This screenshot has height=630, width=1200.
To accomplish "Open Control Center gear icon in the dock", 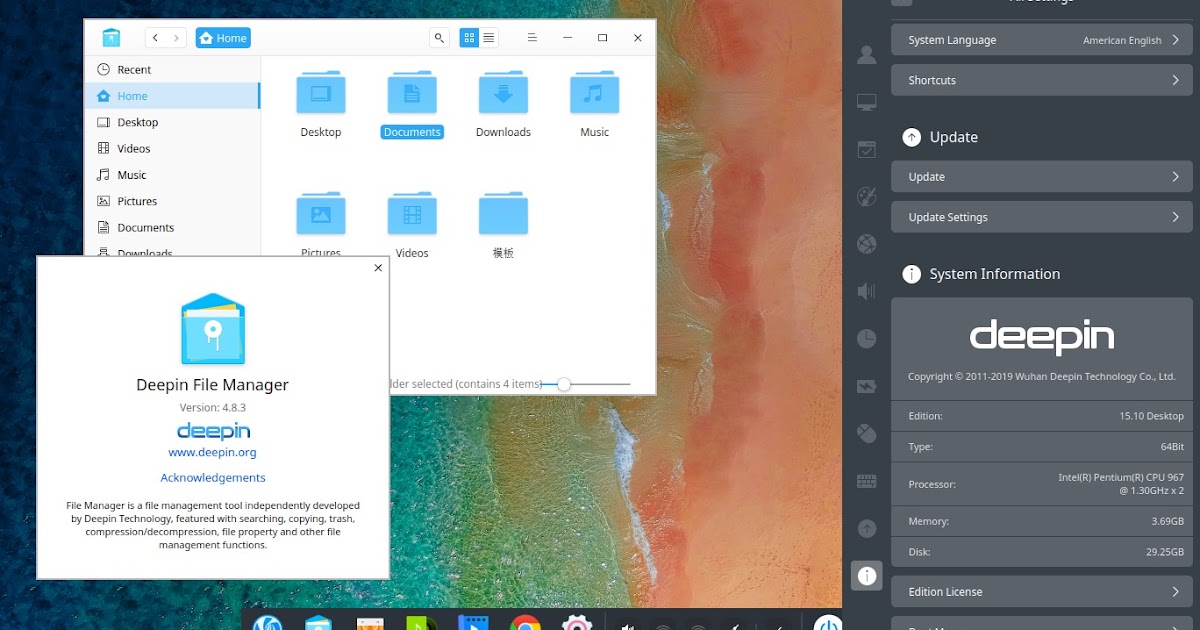I will point(577,622).
